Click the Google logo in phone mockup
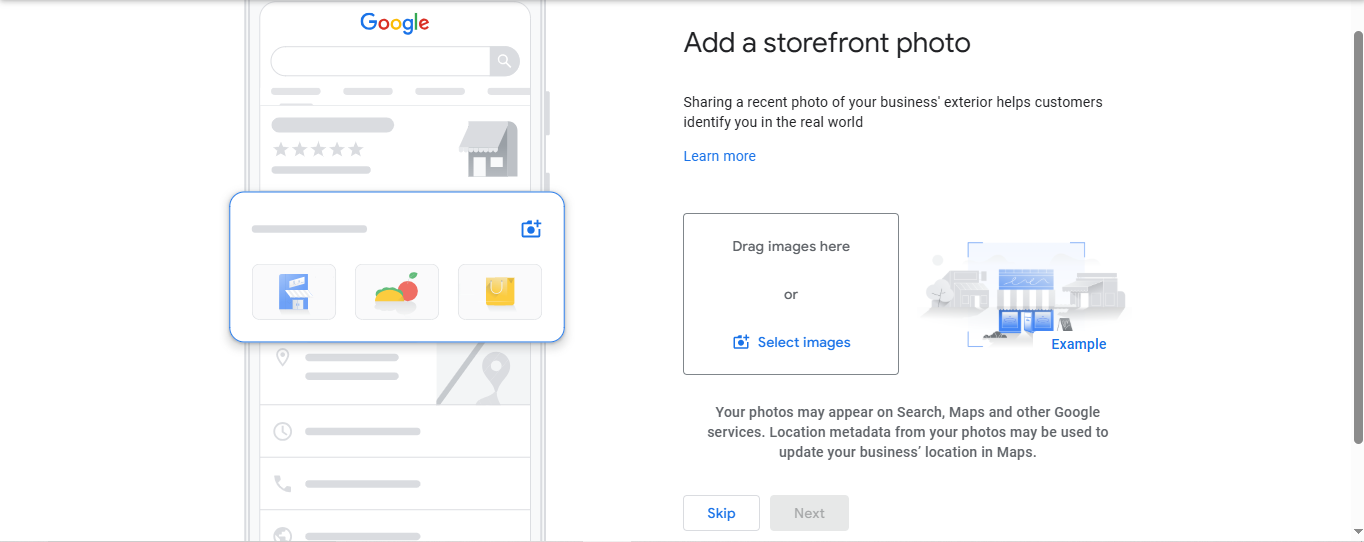1364x542 pixels. (x=395, y=23)
